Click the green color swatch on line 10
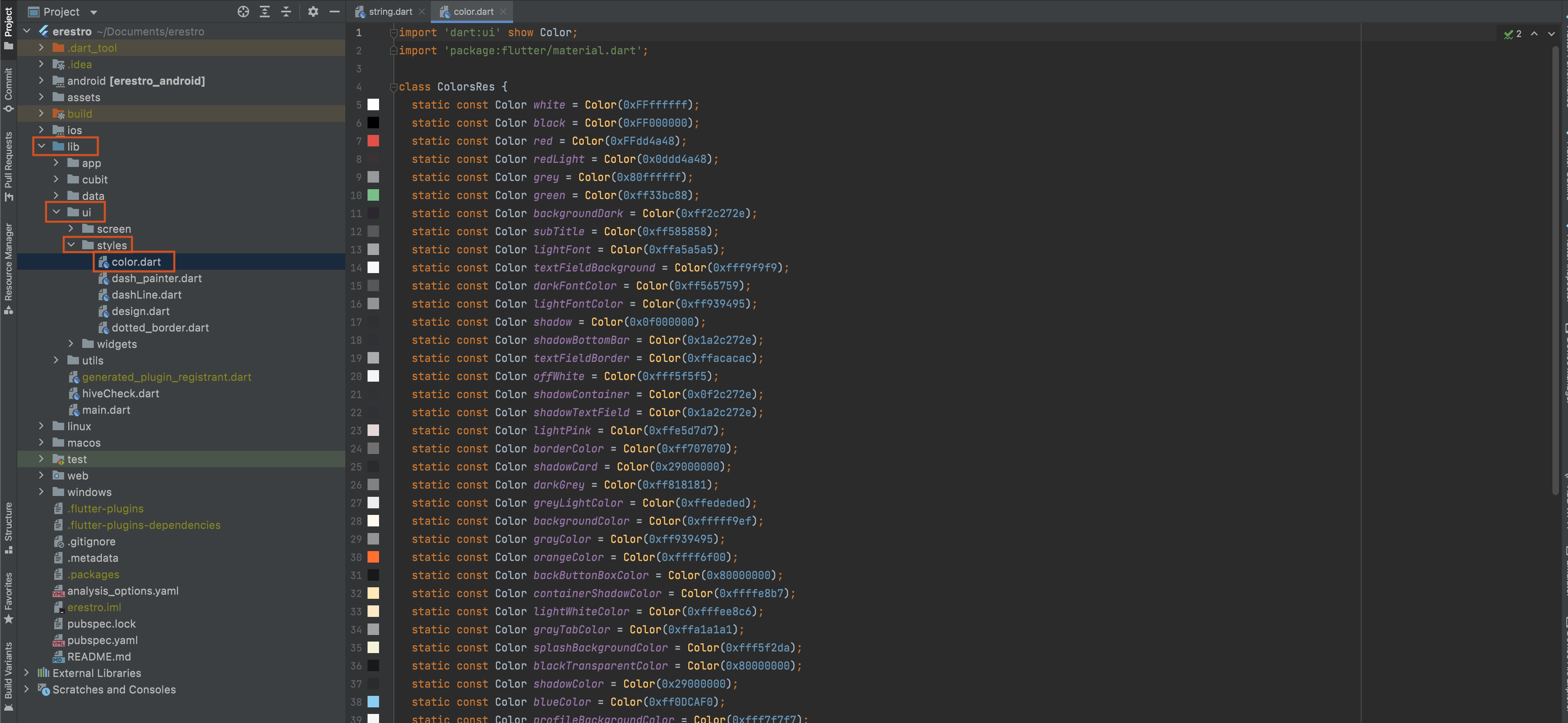This screenshot has width=1568, height=723. pyautogui.click(x=373, y=195)
